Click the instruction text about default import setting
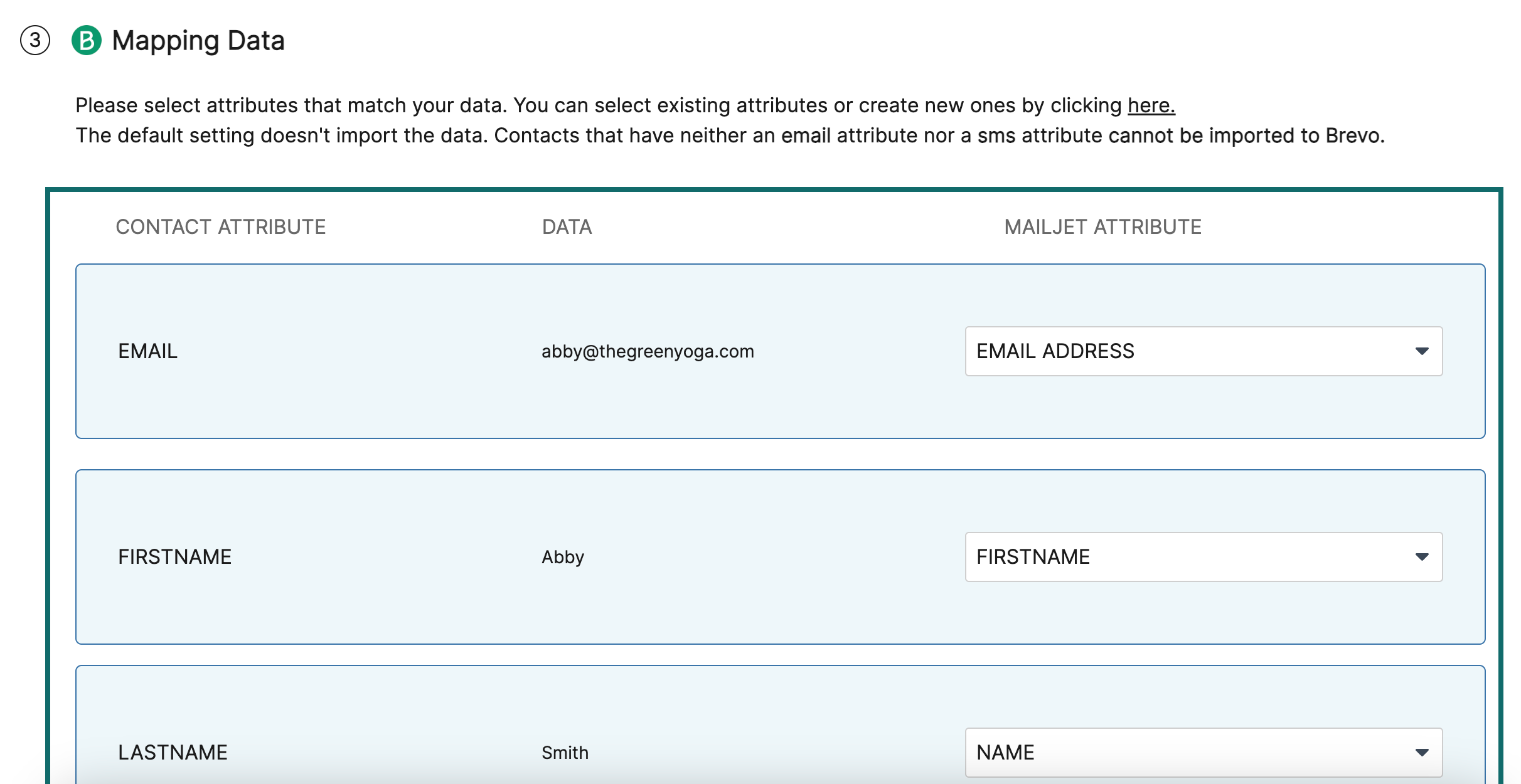The width and height of the screenshot is (1521, 784). (x=730, y=135)
